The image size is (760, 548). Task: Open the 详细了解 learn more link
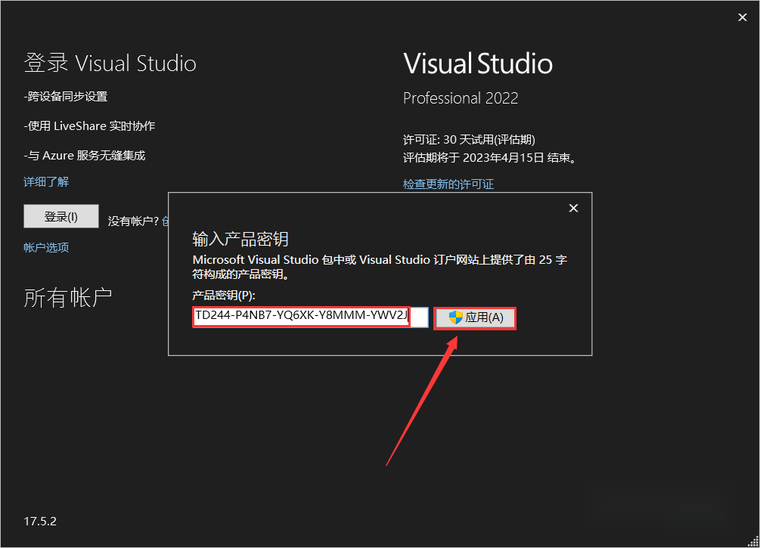coord(47,182)
